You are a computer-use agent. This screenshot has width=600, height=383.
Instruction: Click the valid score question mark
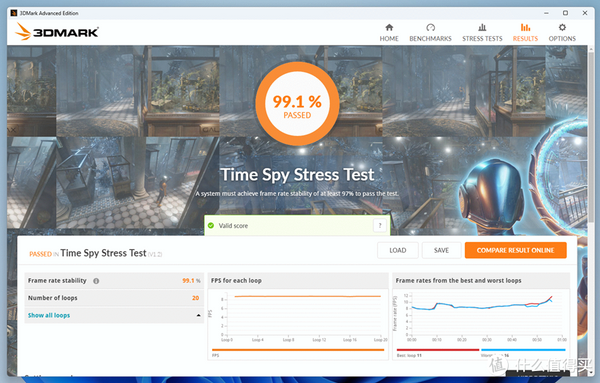coord(380,225)
